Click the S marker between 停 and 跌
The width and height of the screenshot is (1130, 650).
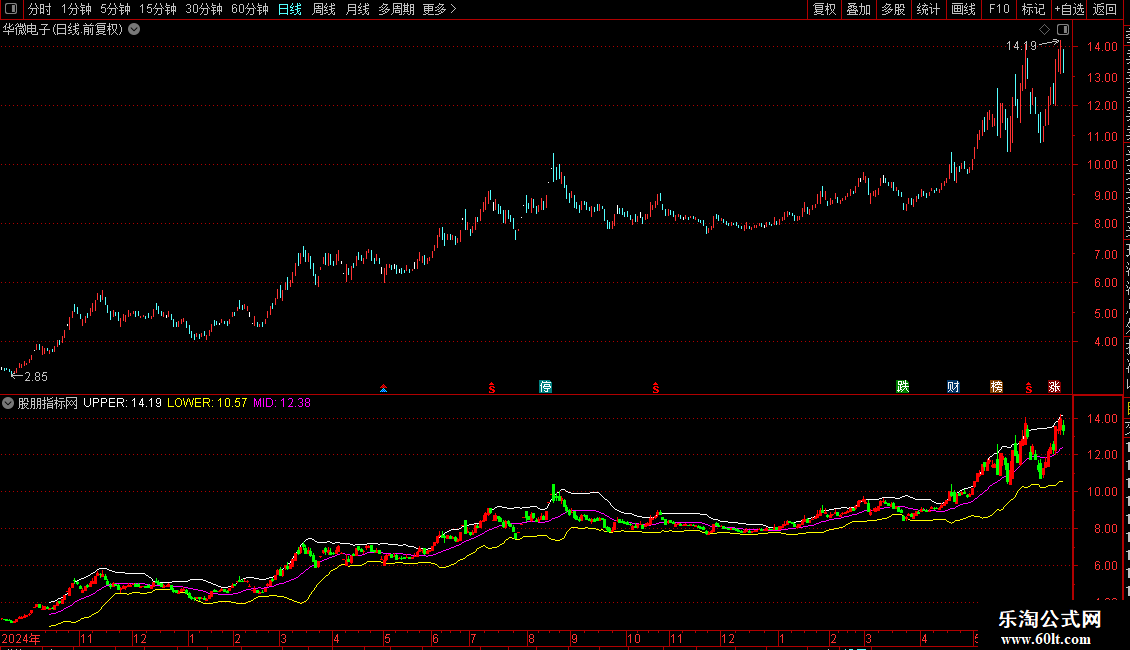pos(656,388)
